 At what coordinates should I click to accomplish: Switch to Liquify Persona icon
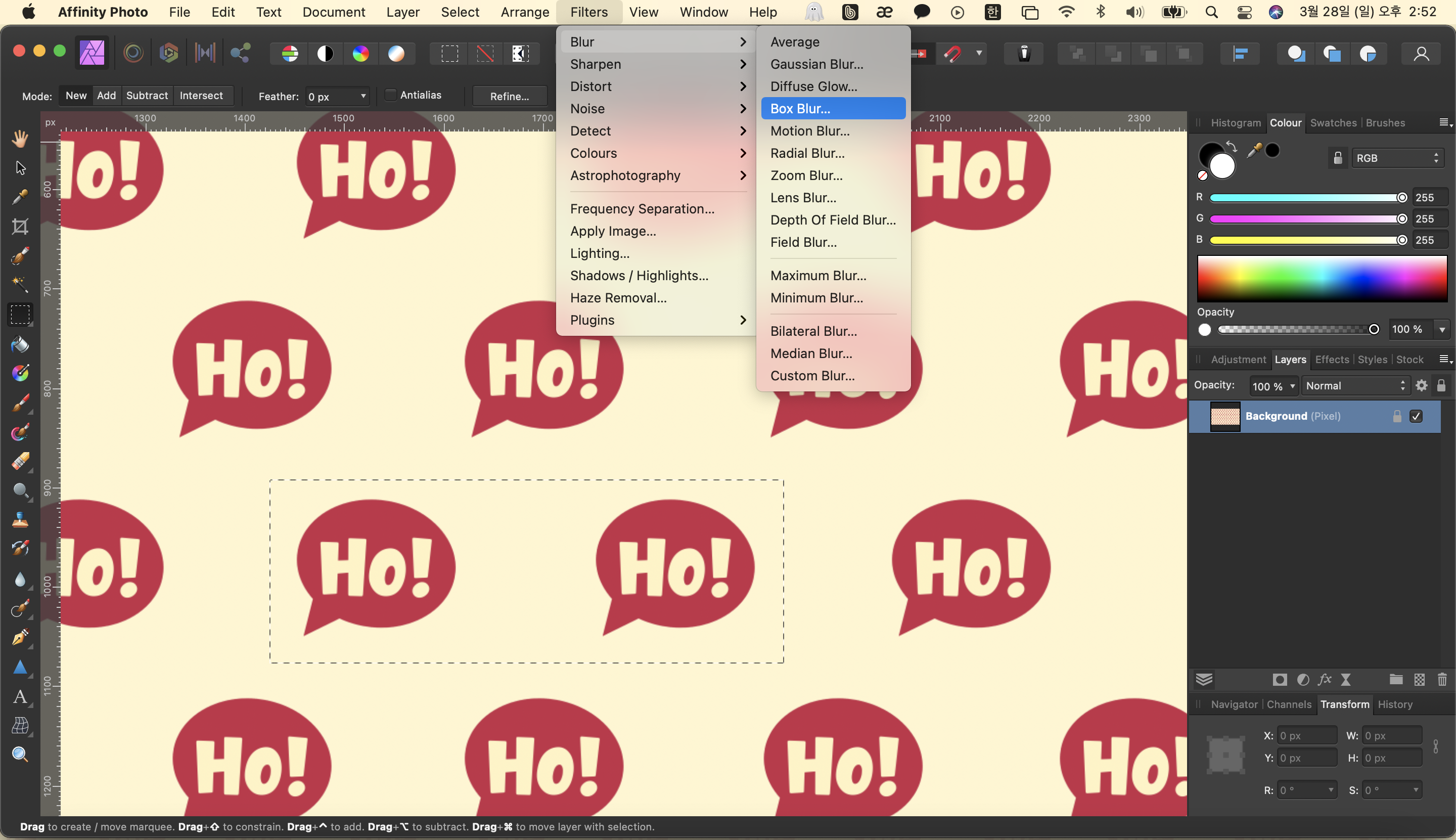pos(133,53)
